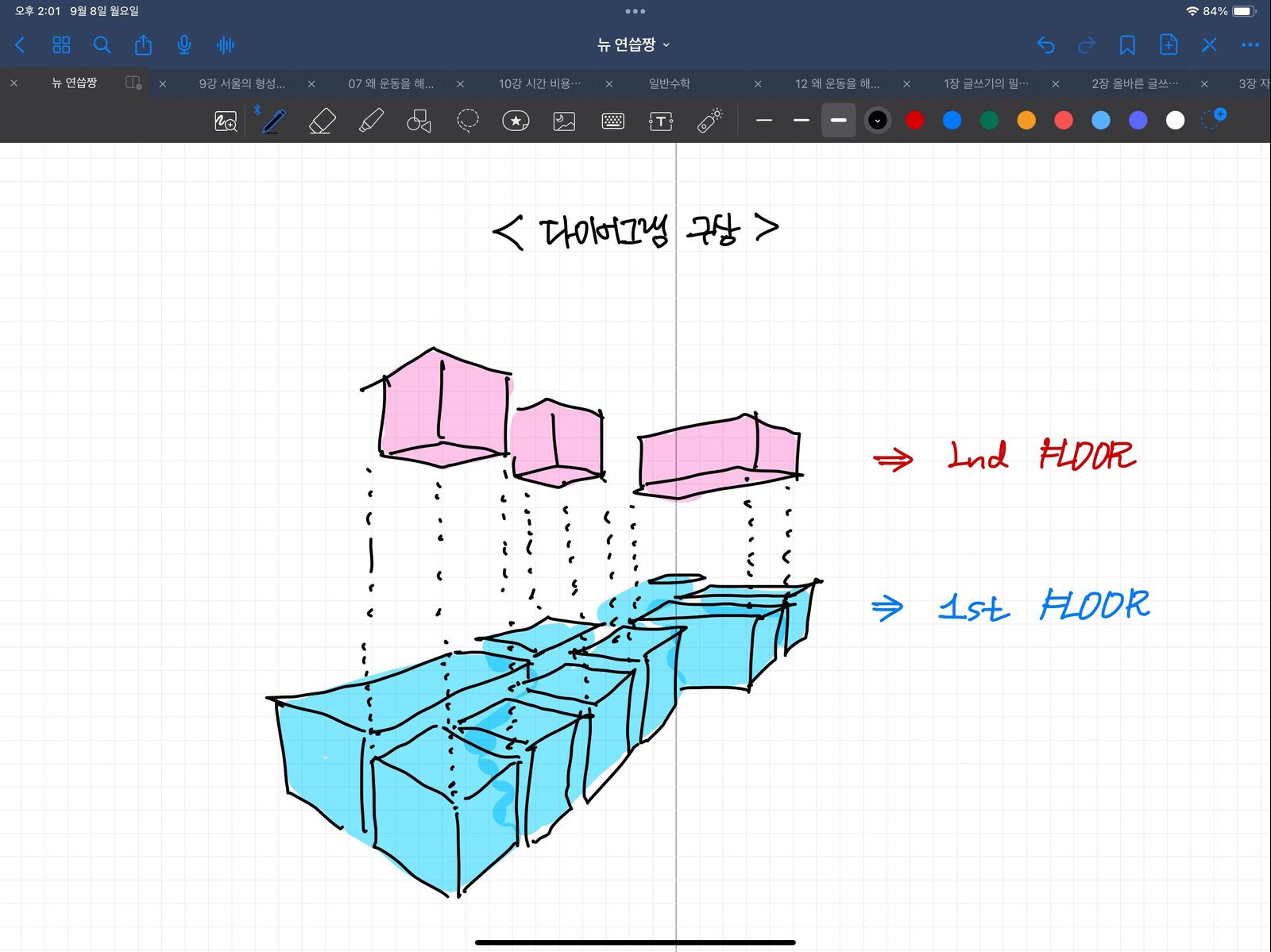This screenshot has height=952, width=1271.
Task: Start audio recording with the microphone
Action: [184, 45]
